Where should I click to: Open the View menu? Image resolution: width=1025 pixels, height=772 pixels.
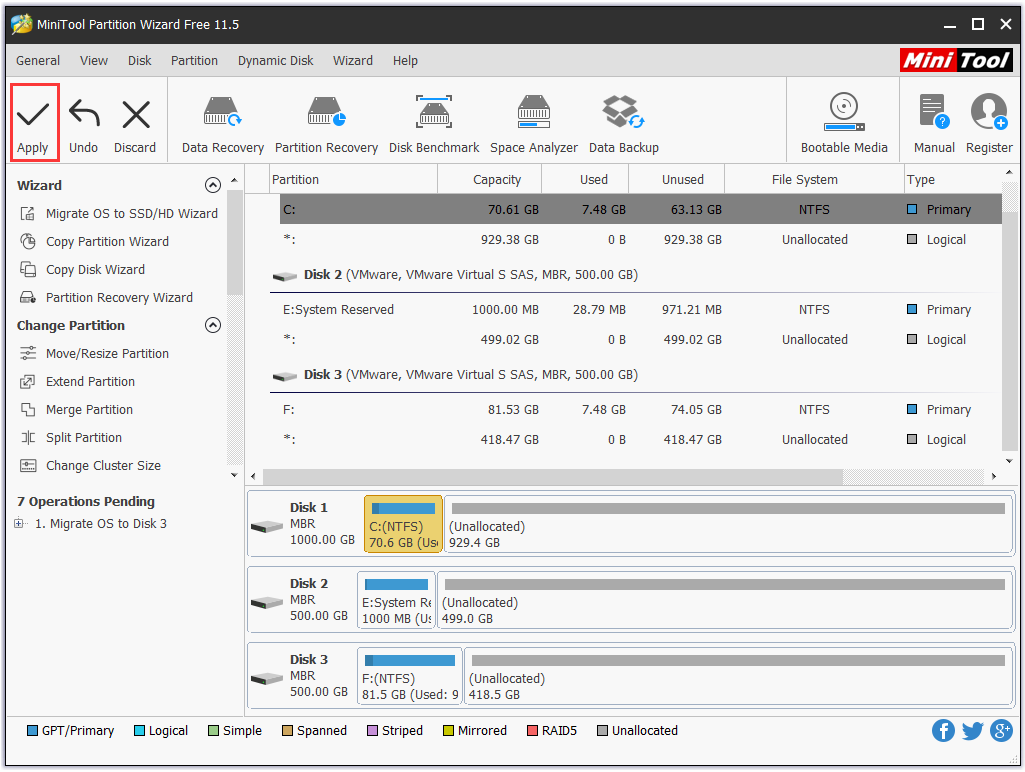point(94,61)
